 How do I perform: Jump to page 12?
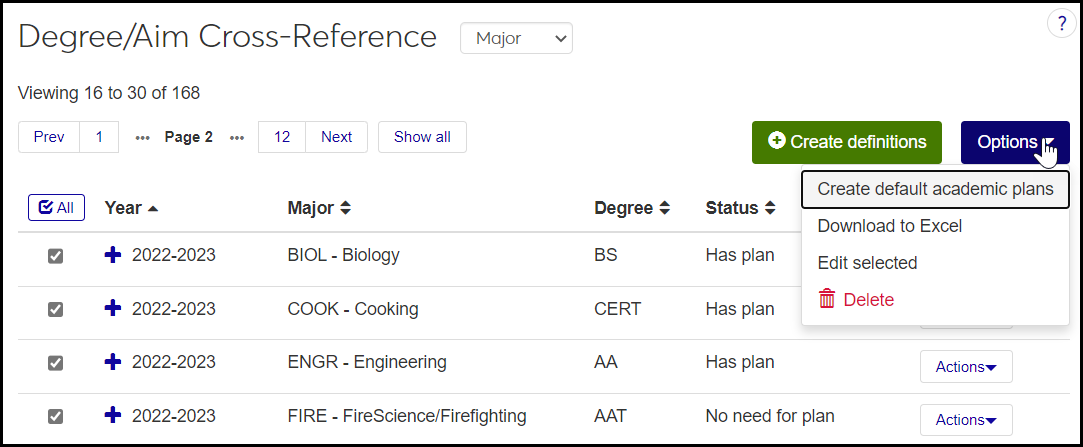click(282, 137)
